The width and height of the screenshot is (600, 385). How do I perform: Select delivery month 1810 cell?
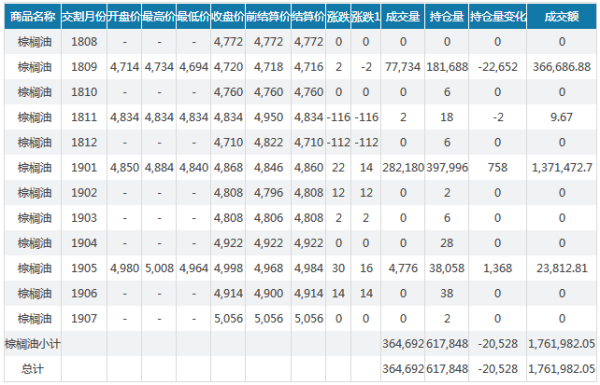click(84, 92)
